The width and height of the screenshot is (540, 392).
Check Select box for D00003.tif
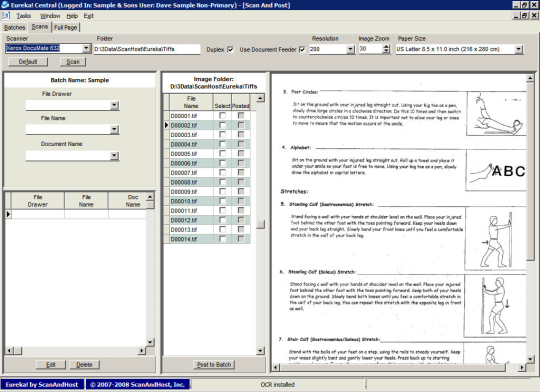click(x=222, y=134)
